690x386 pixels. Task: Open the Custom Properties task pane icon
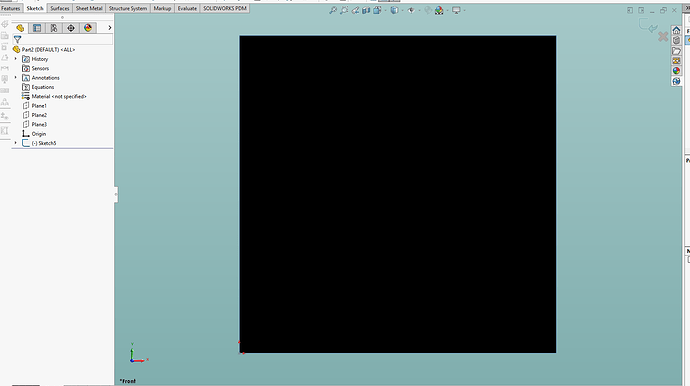coord(676,81)
